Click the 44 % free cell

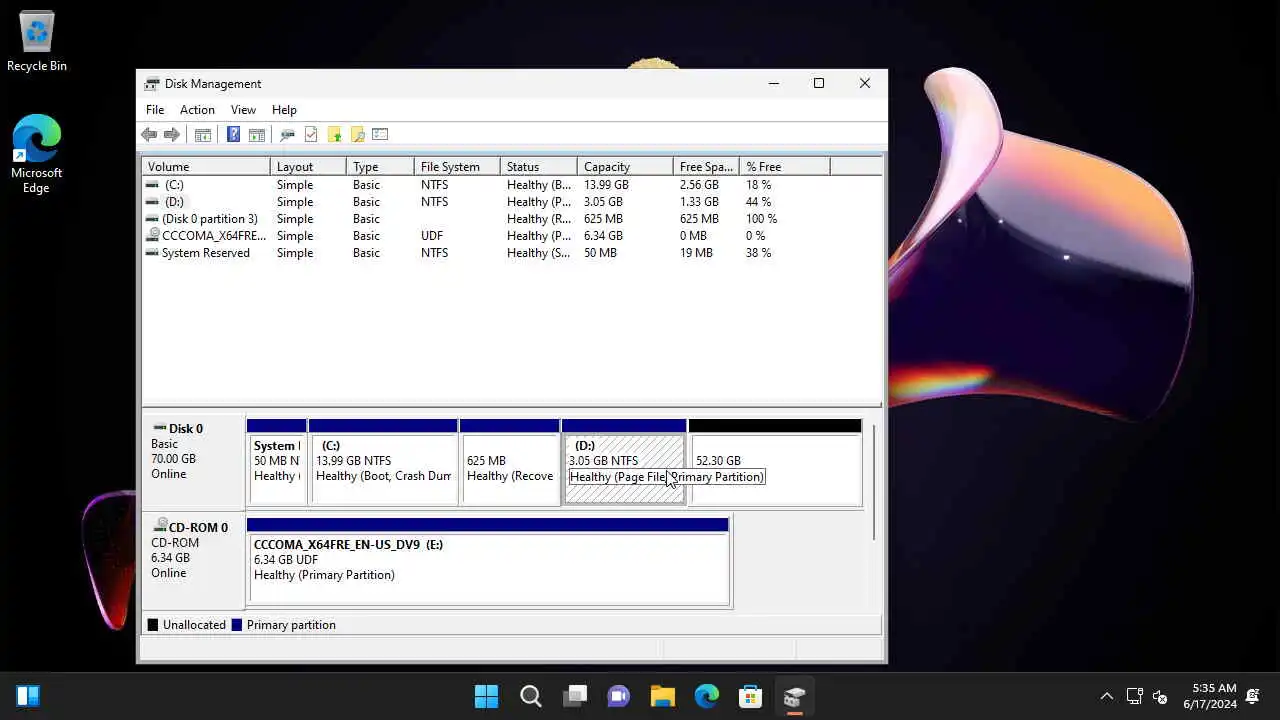[758, 202]
